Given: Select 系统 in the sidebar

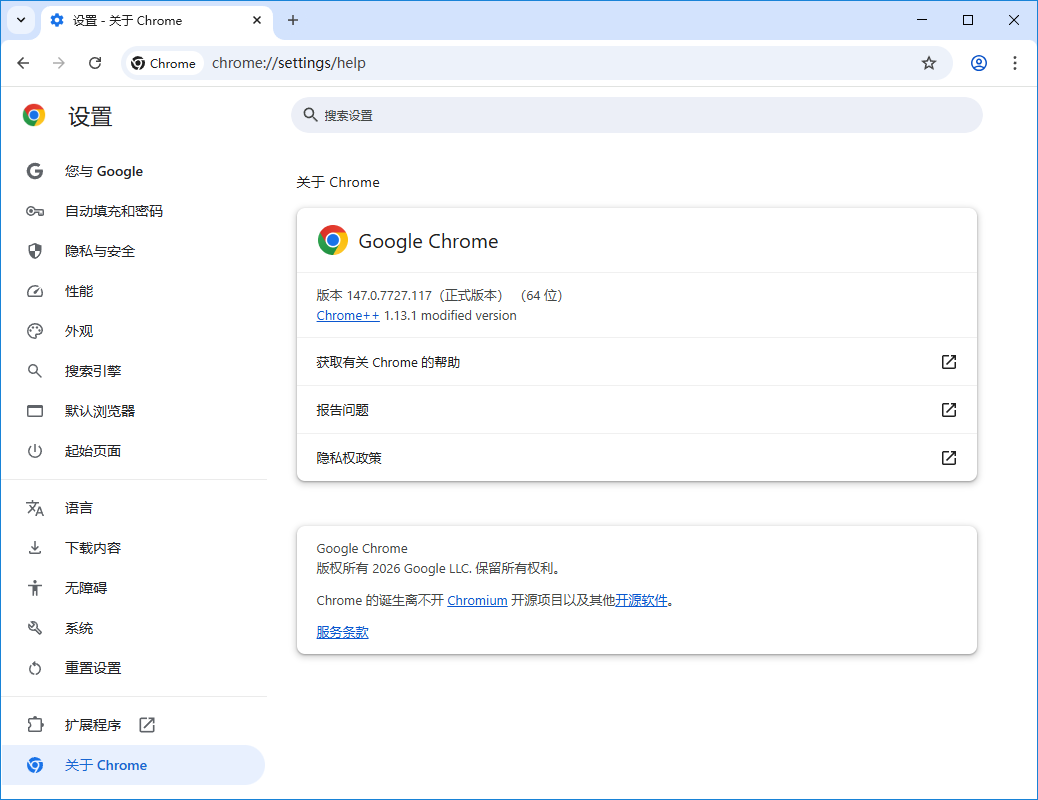Looking at the screenshot, I should 132,628.
